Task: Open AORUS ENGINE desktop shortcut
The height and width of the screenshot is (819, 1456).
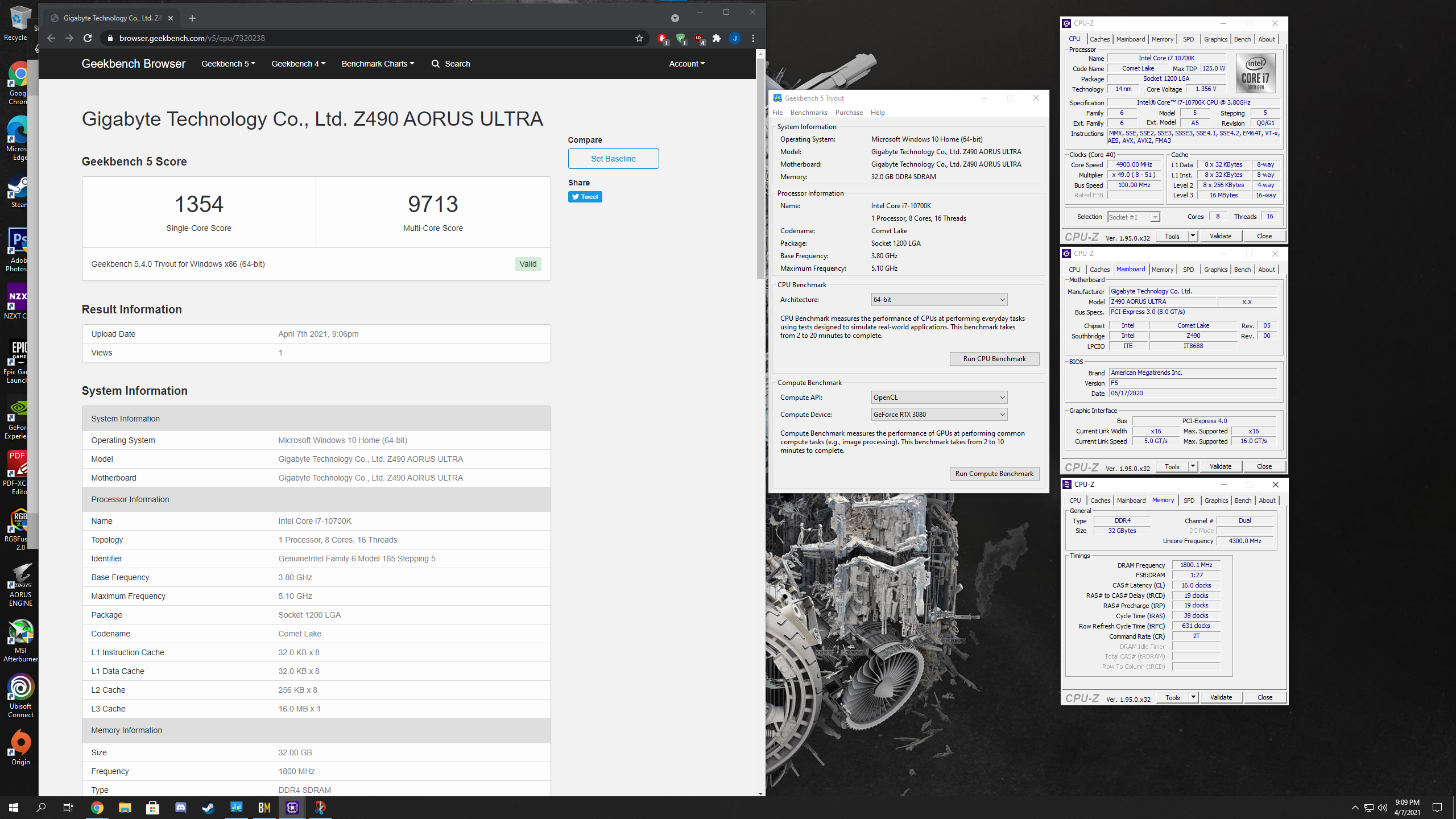Action: (20, 585)
